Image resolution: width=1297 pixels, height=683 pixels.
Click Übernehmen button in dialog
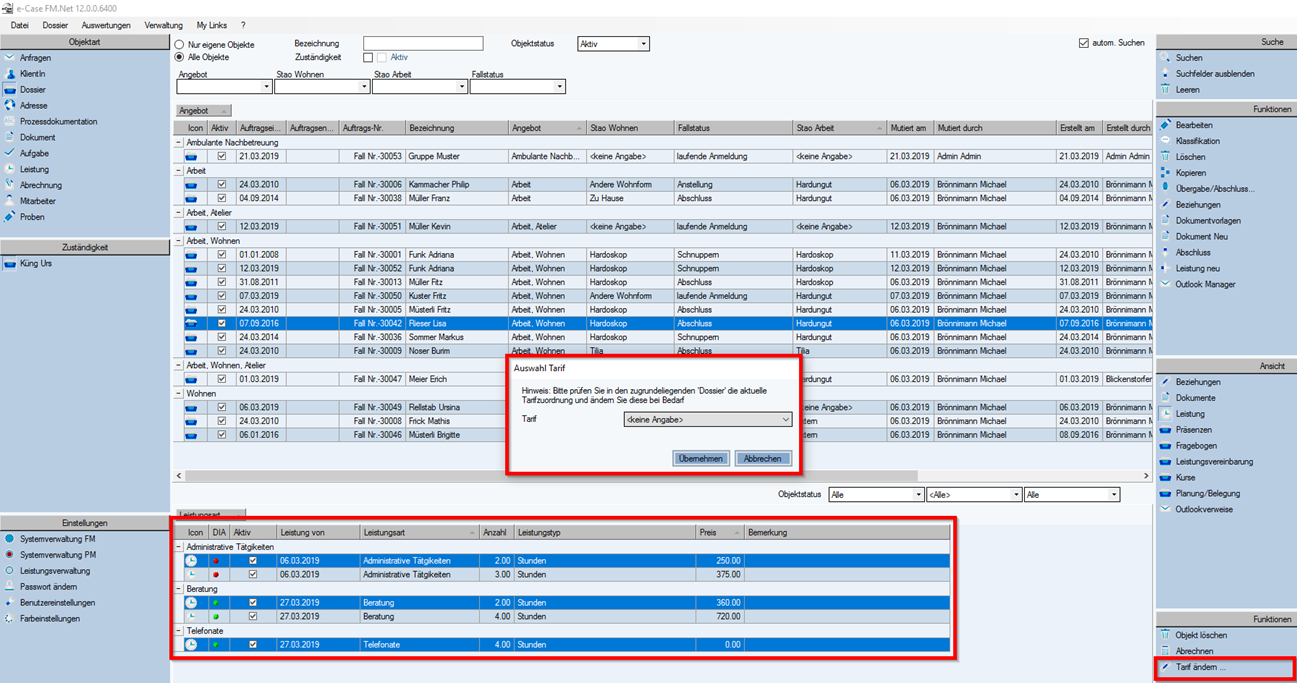pyautogui.click(x=701, y=459)
